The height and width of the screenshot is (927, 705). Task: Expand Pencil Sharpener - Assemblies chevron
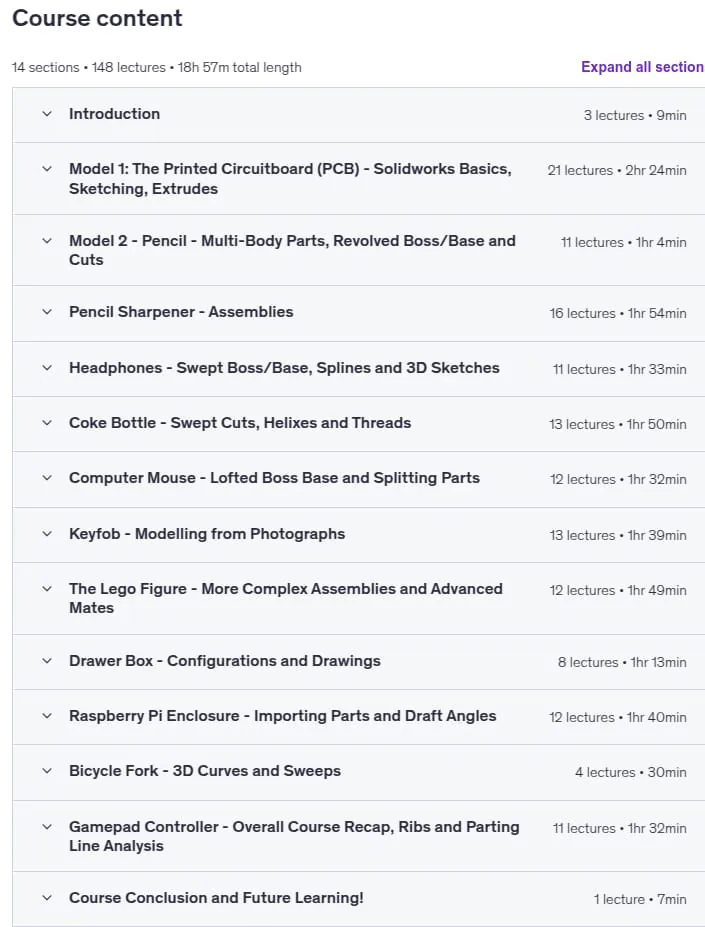click(x=47, y=312)
